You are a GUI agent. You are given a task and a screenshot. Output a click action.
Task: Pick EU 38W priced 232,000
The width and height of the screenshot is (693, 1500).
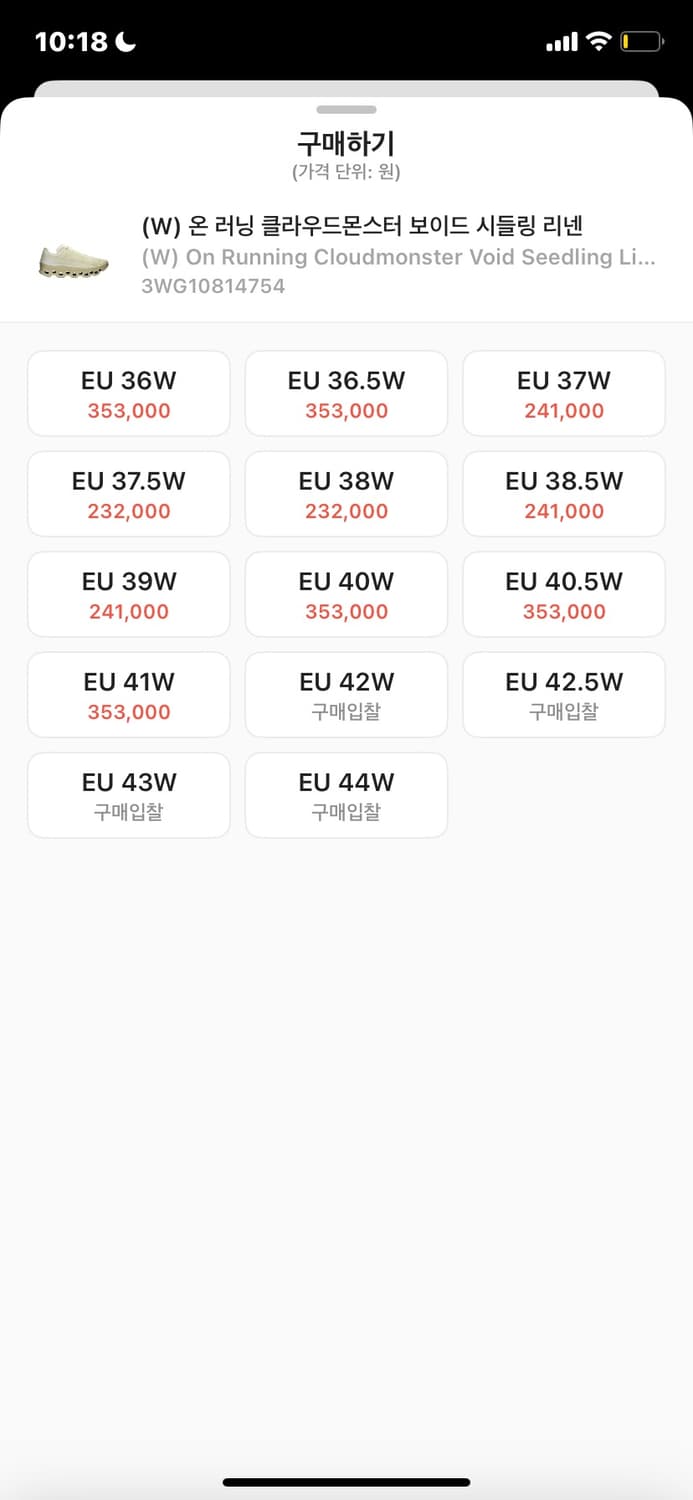point(346,493)
